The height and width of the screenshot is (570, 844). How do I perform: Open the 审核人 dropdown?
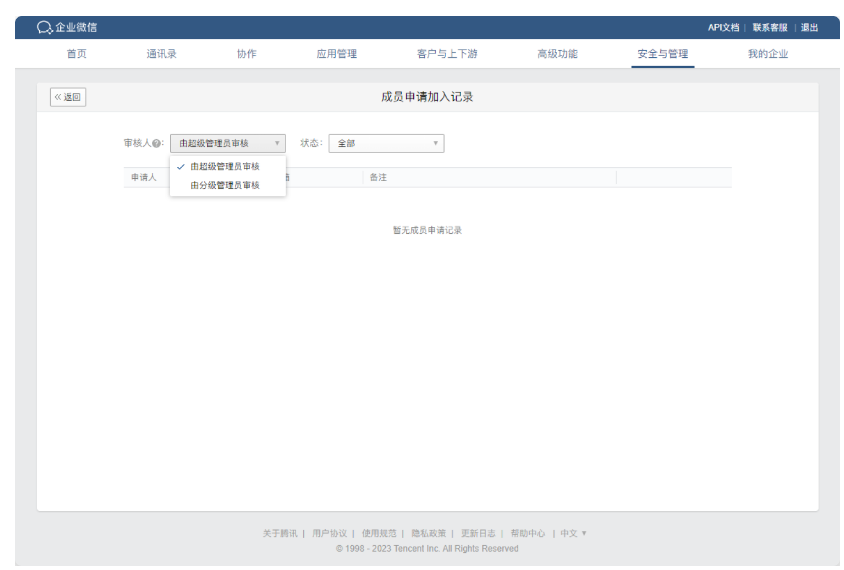click(227, 144)
